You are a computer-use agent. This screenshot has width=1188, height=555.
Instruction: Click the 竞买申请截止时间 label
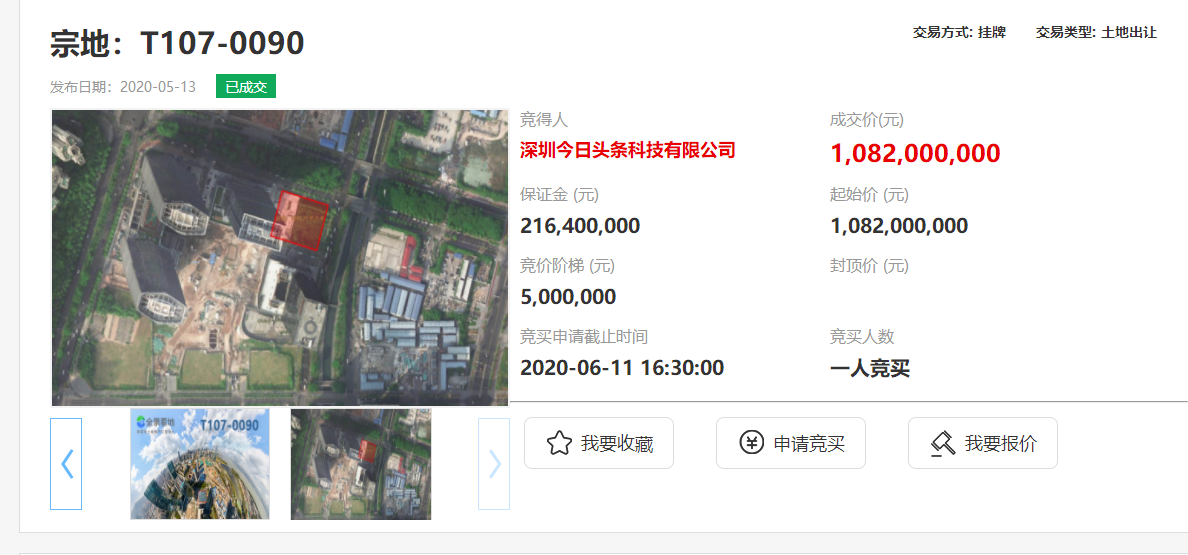point(583,337)
